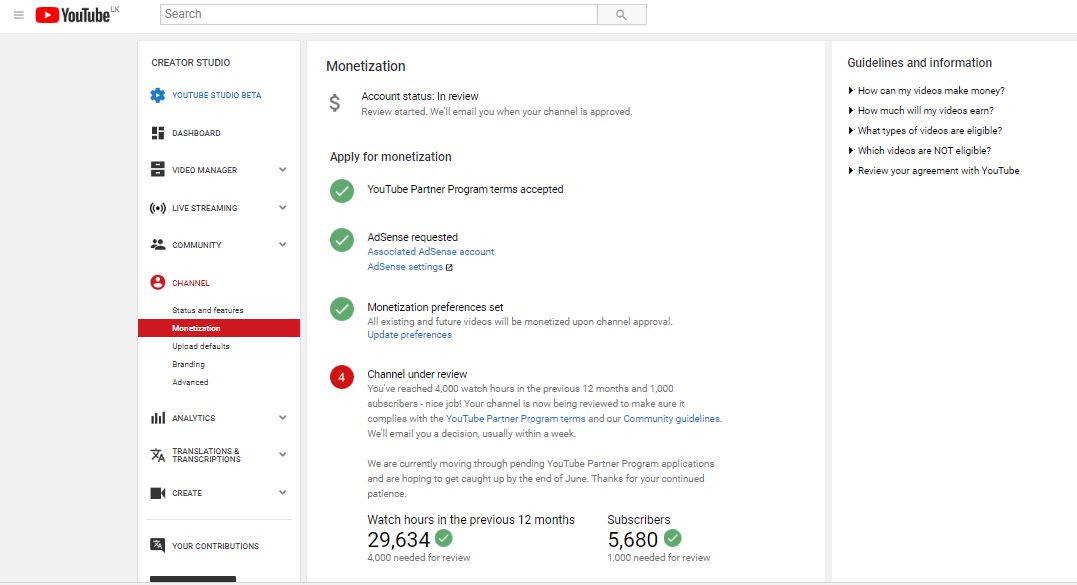This screenshot has width=1077, height=585.
Task: Expand the Analytics section chevron
Action: click(x=282, y=417)
